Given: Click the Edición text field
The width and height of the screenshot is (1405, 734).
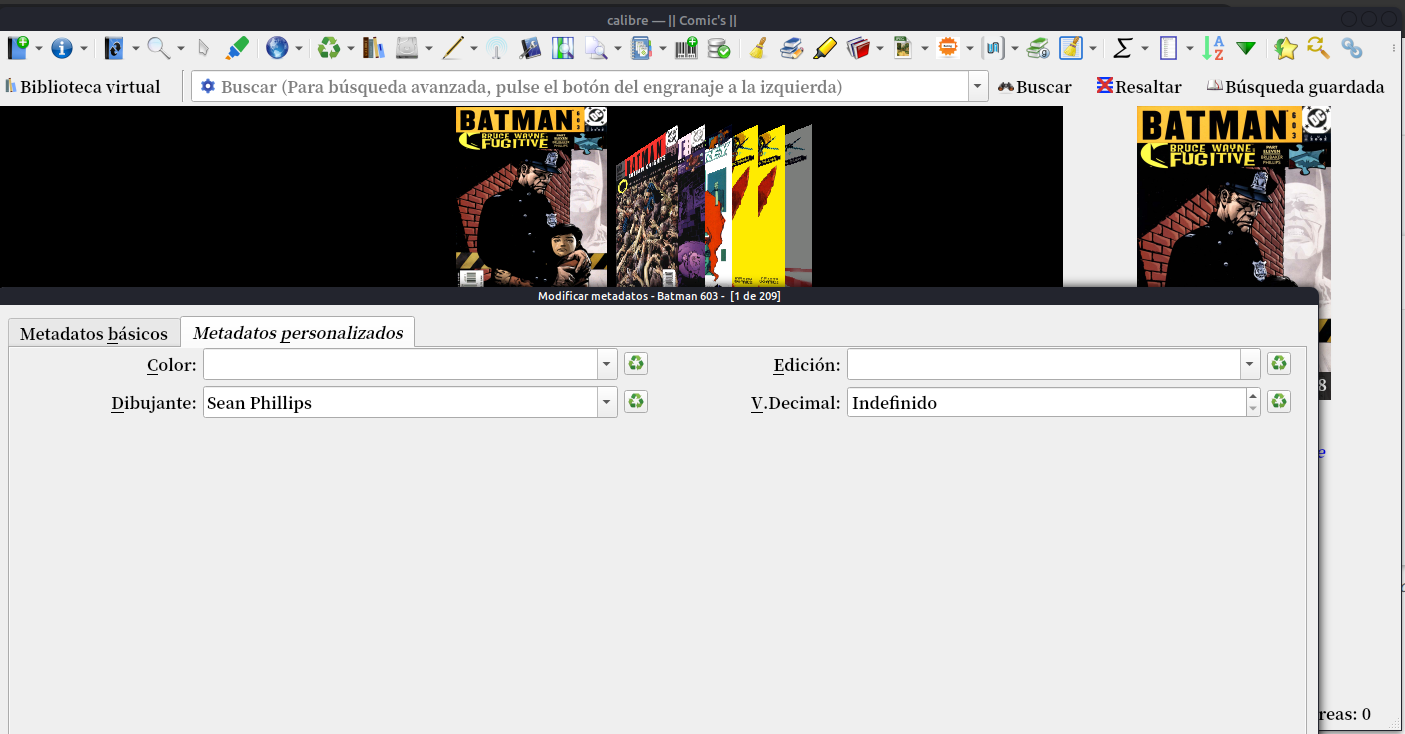Looking at the screenshot, I should [1044, 365].
